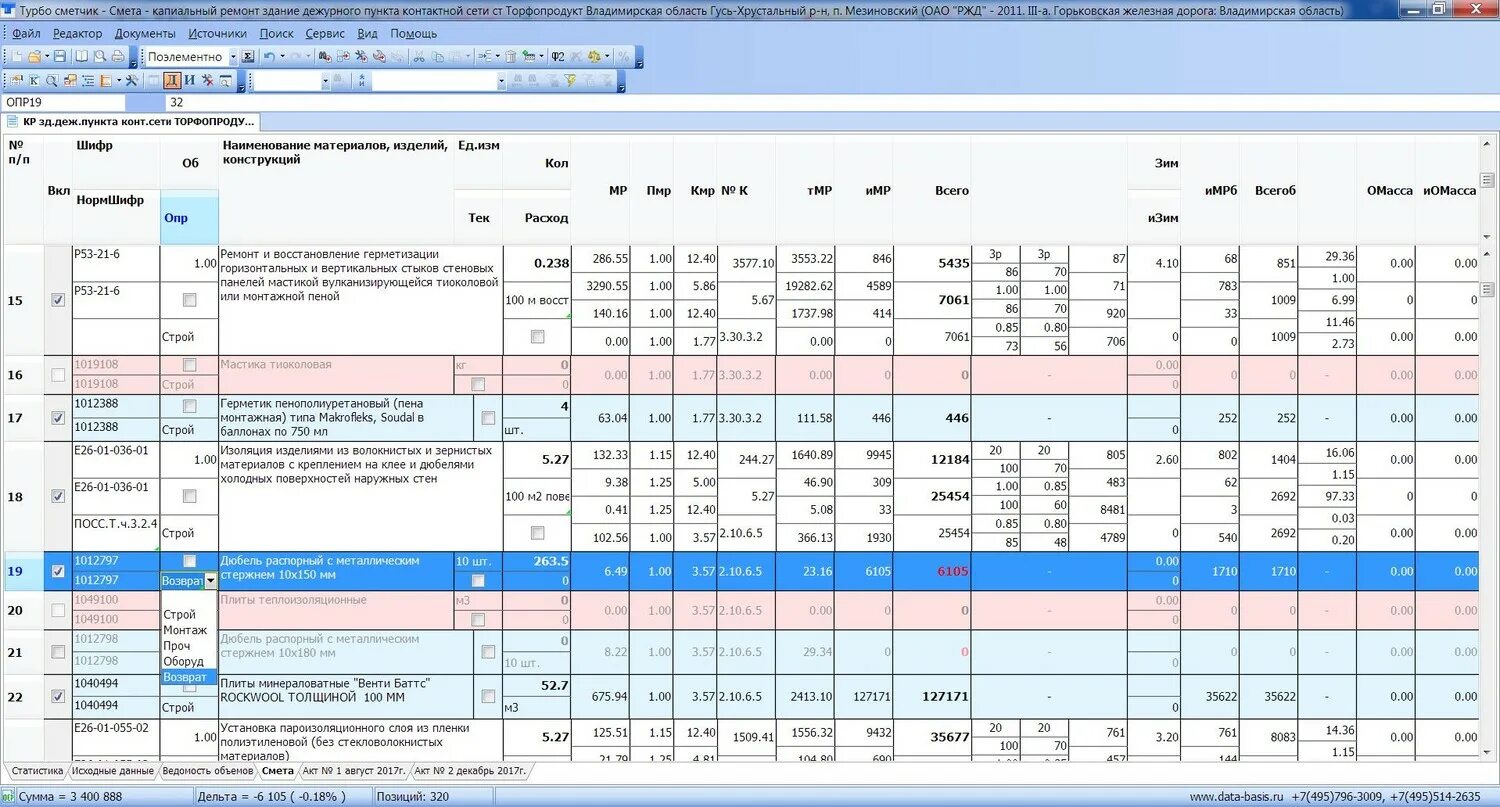Expand the scales icon dropdown arrow

tap(607, 57)
